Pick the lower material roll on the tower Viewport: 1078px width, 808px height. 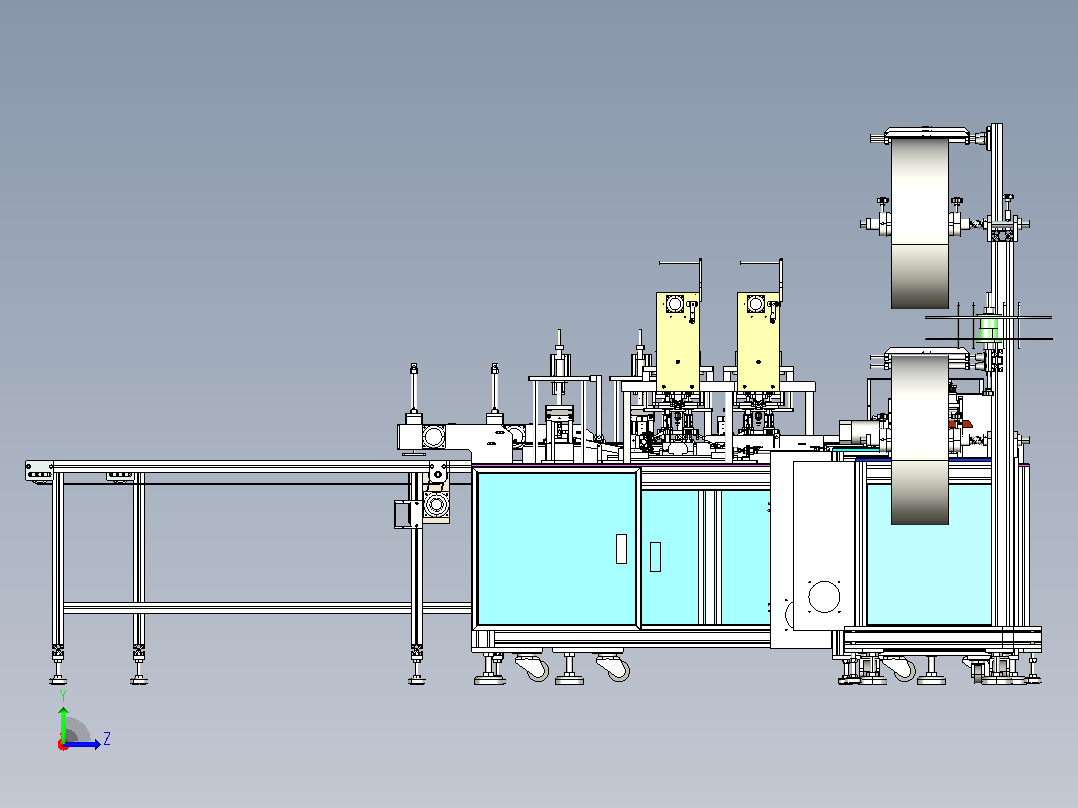[920, 440]
